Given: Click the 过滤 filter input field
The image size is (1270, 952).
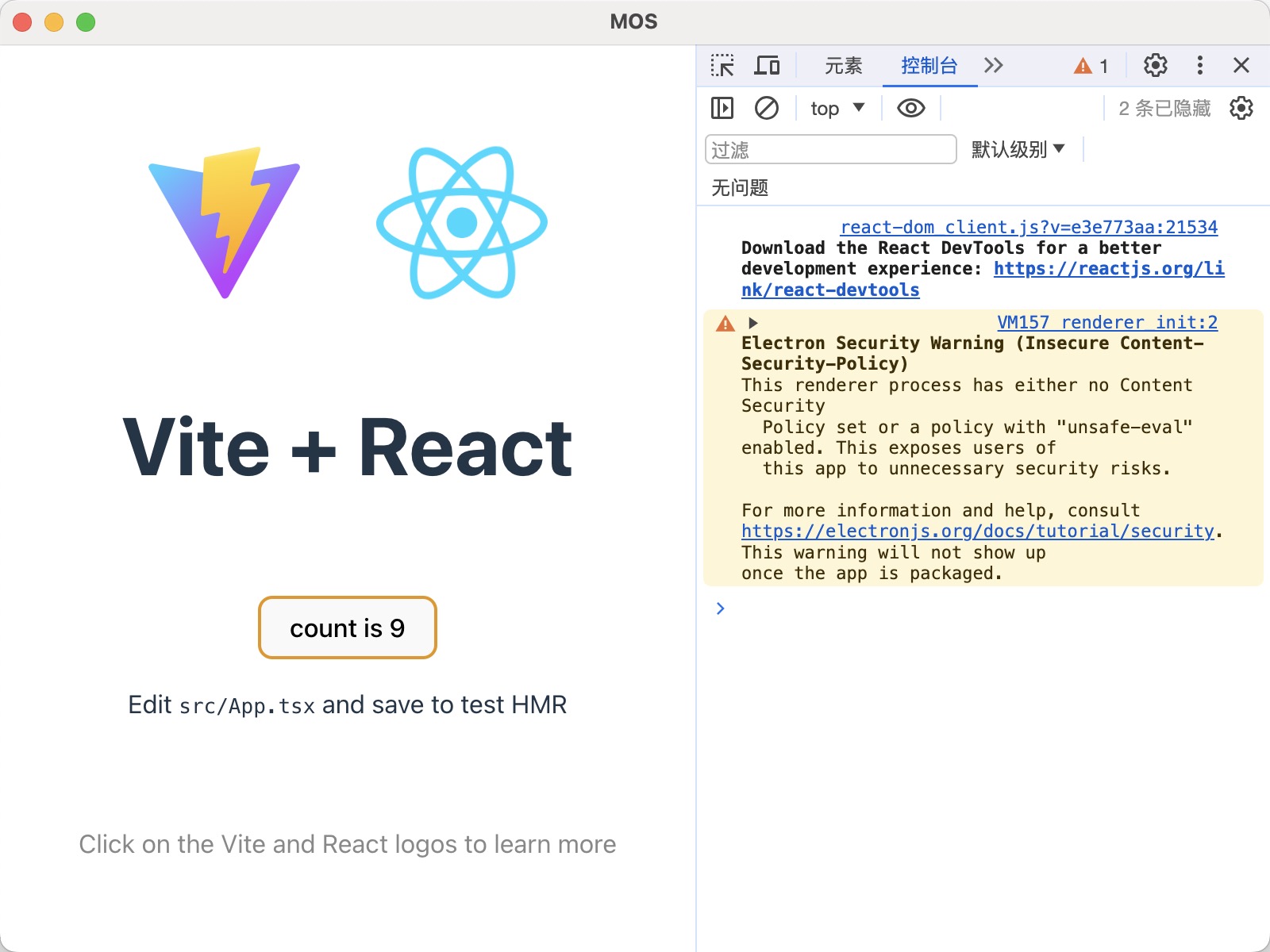Looking at the screenshot, I should 830,149.
